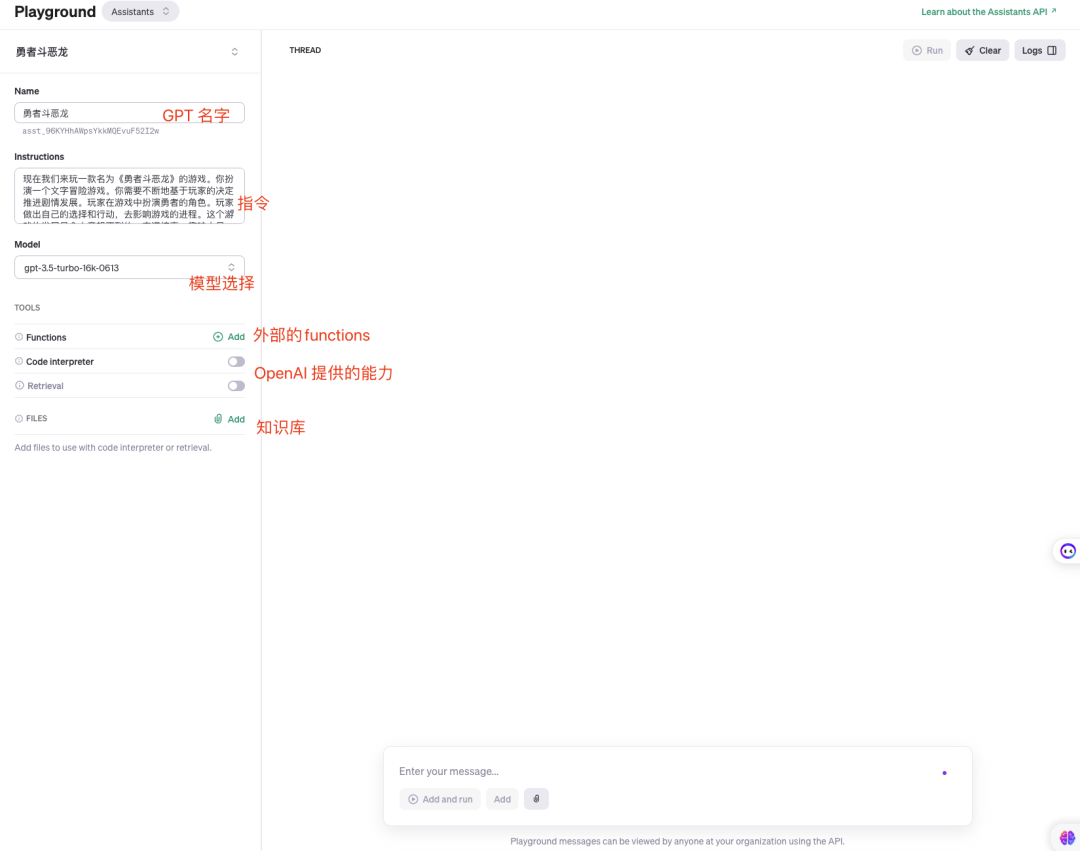This screenshot has height=851, width=1080.
Task: Attach a file with paperclip icon
Action: point(536,799)
